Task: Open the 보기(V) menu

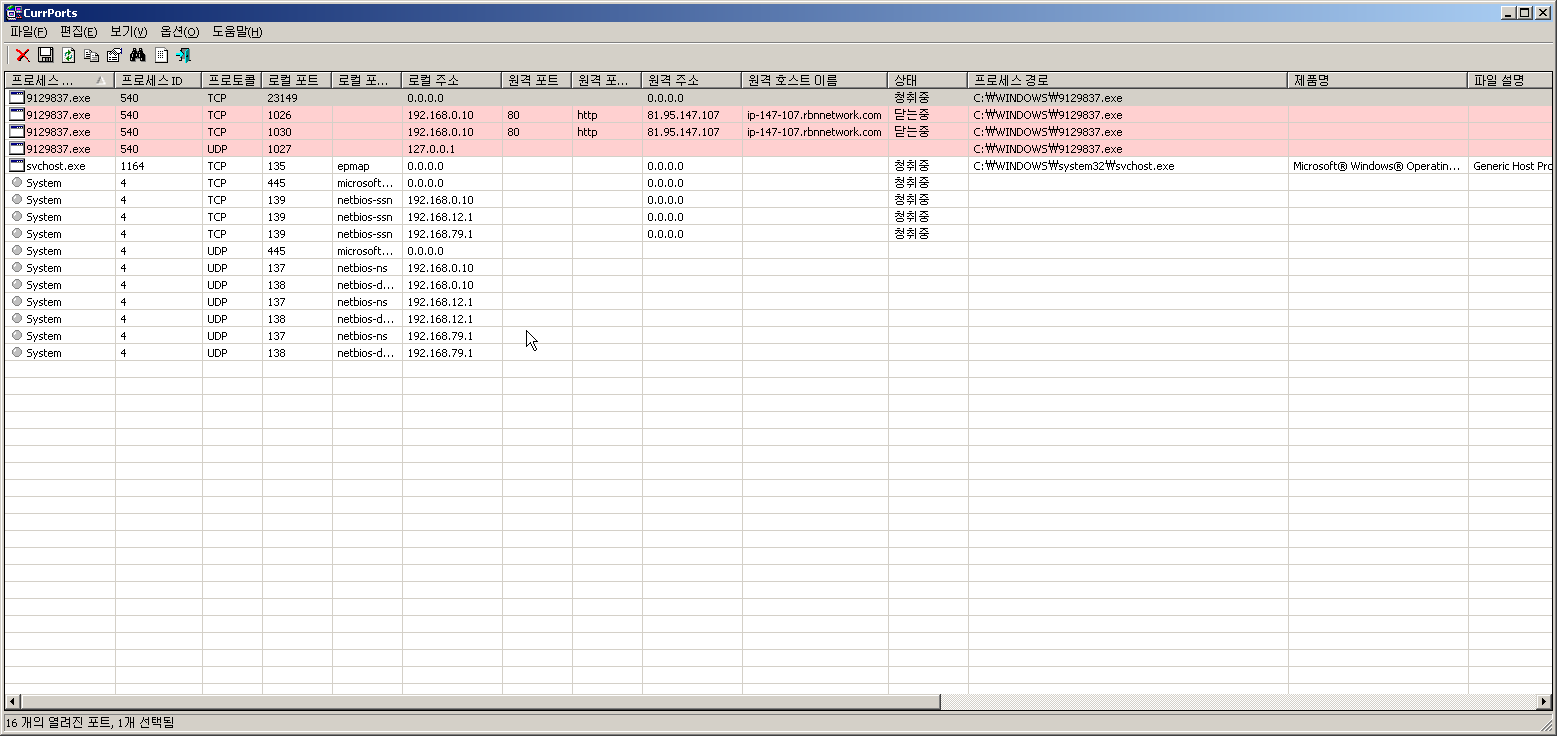Action: 128,32
